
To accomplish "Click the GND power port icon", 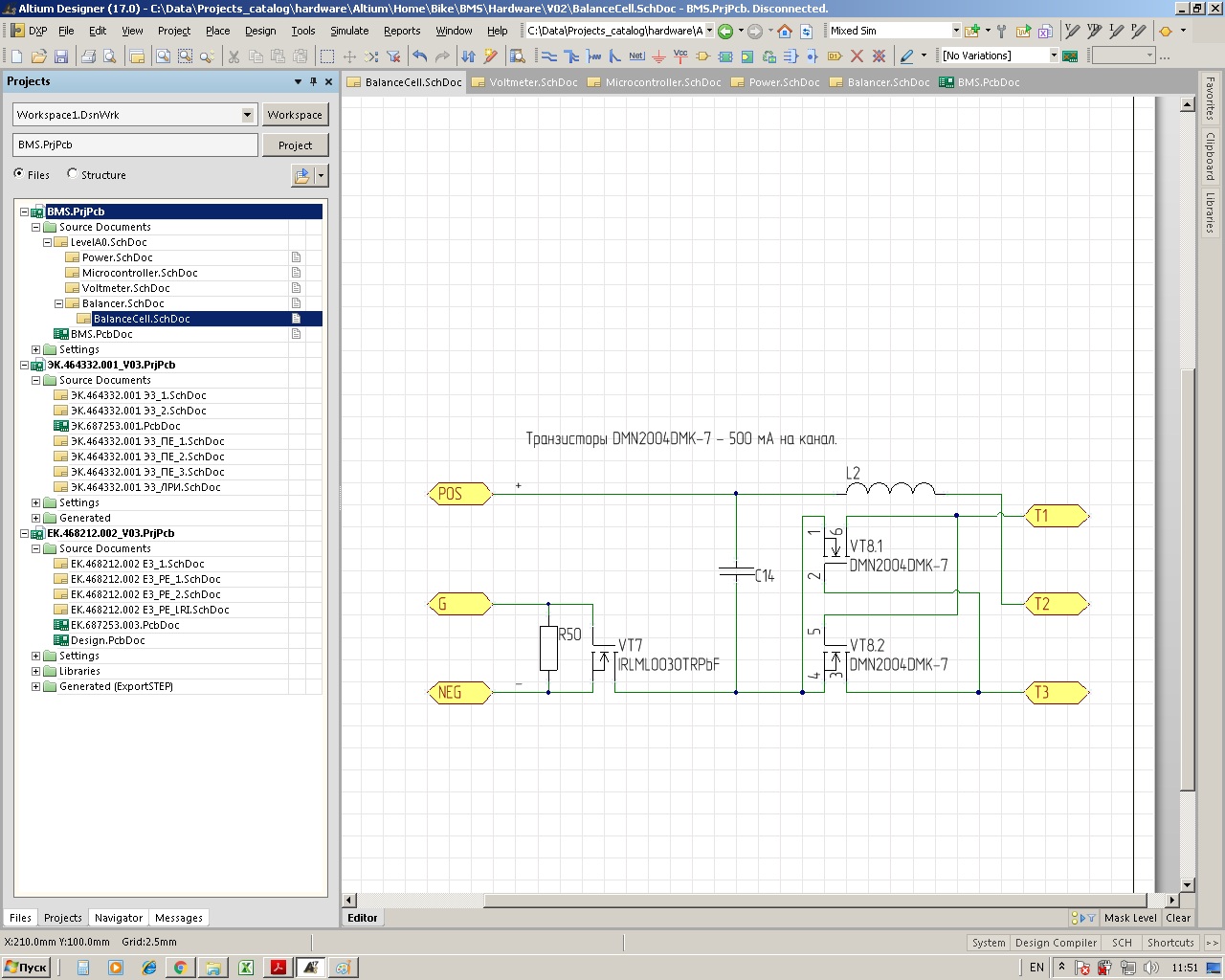I will coord(658,56).
